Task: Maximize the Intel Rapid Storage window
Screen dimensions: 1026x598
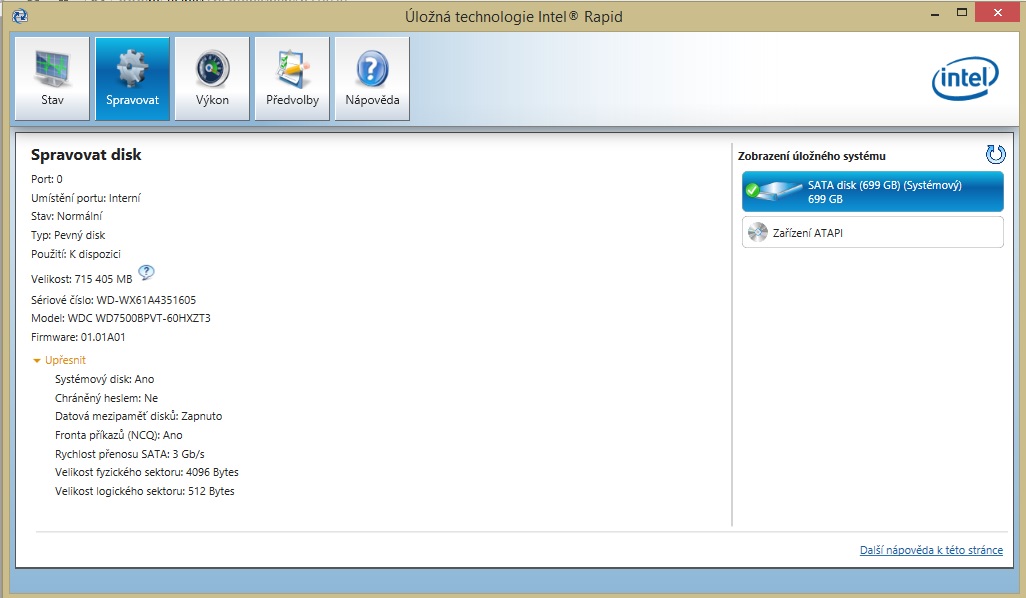Action: [x=962, y=12]
